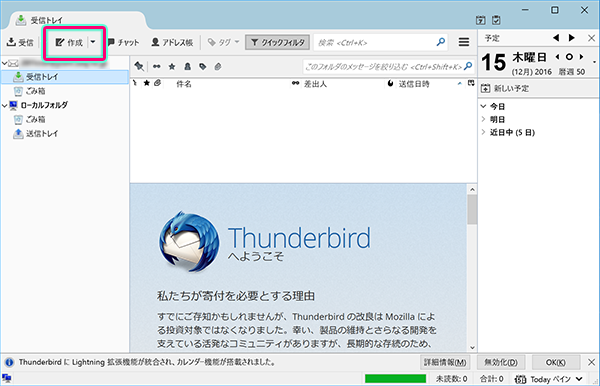Viewport: 600px width, 386px height.
Task: Create a 新しい予定 new event
Action: coord(505,88)
